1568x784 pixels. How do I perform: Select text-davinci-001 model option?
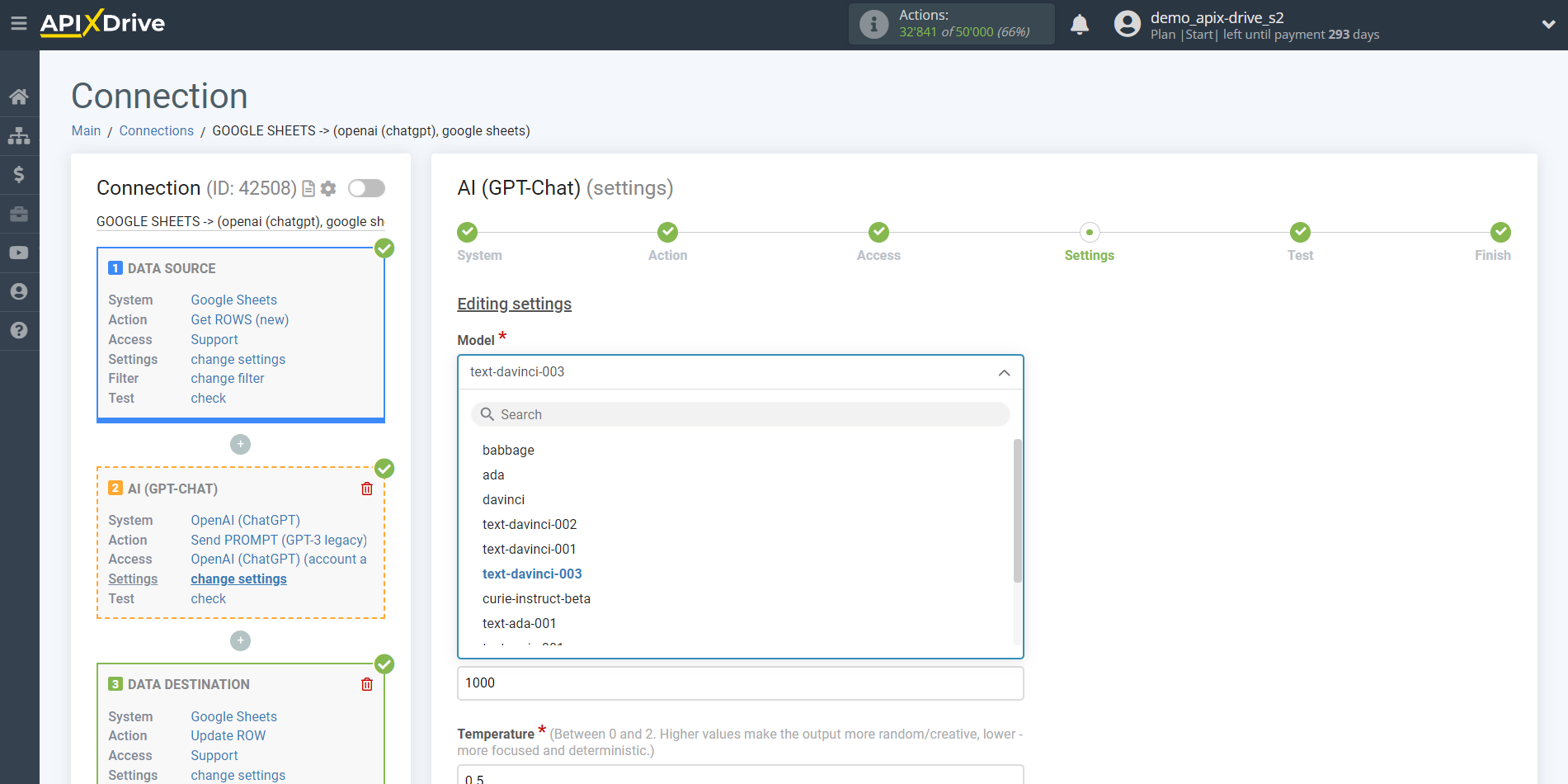coord(530,549)
